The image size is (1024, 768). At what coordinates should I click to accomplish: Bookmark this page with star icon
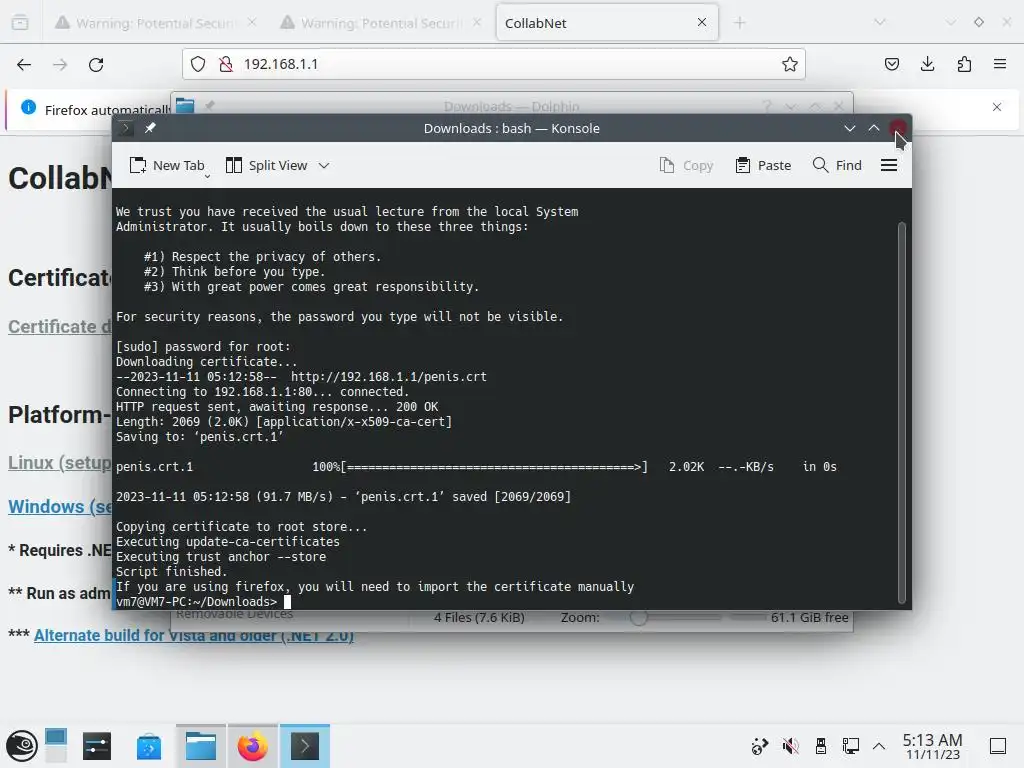[x=790, y=64]
